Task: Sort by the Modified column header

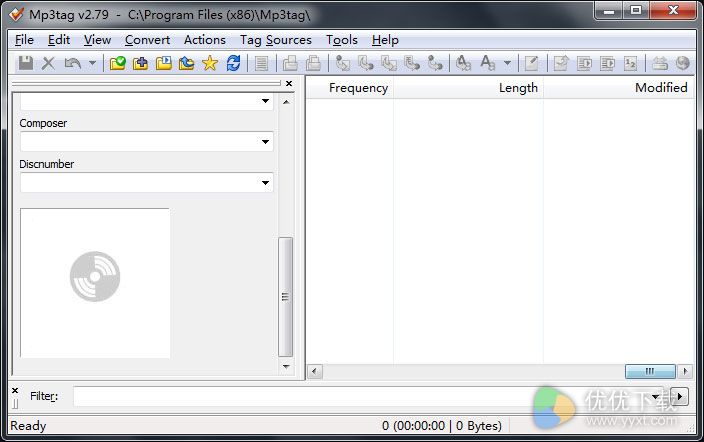Action: [x=619, y=88]
